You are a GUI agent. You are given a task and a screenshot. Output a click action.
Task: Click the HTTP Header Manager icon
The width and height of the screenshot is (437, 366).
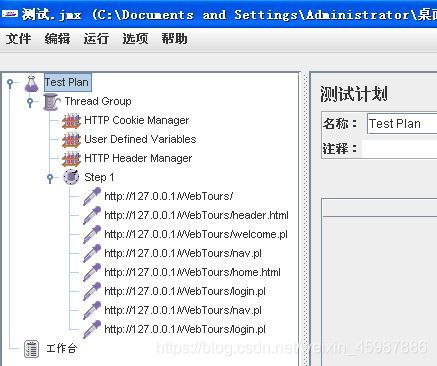[x=71, y=159]
